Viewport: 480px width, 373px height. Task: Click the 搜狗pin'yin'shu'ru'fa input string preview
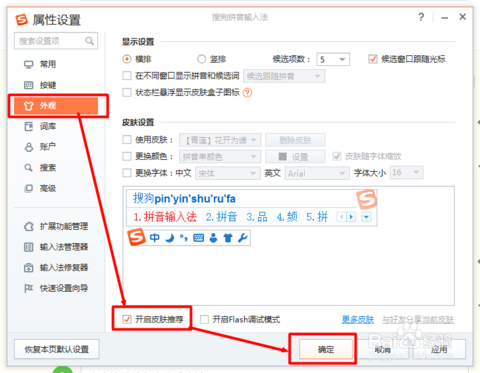[x=184, y=199]
